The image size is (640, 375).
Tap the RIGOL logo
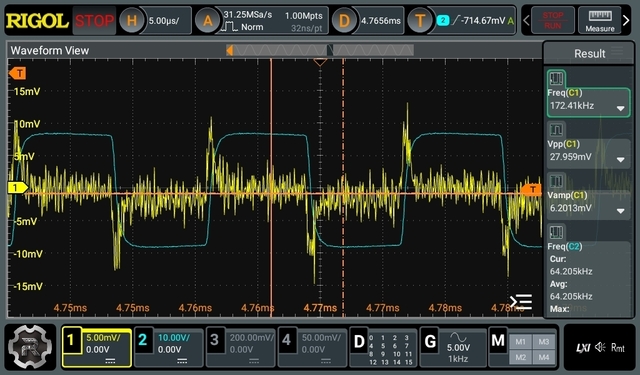click(37, 20)
